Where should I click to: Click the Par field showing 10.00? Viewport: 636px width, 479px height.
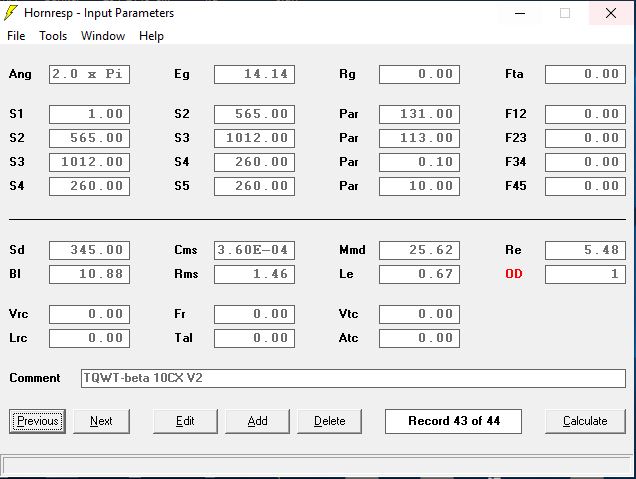pos(419,186)
